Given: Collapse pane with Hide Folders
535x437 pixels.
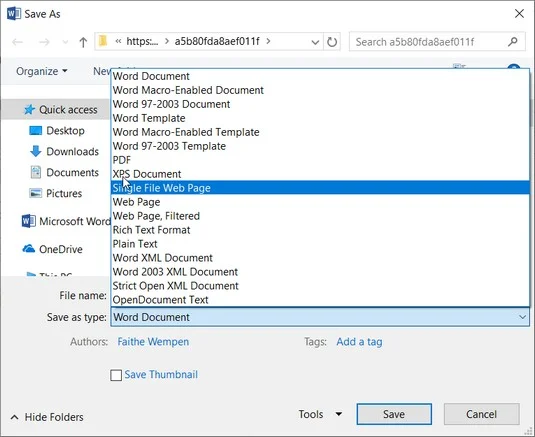Looking at the screenshot, I should [x=47, y=417].
